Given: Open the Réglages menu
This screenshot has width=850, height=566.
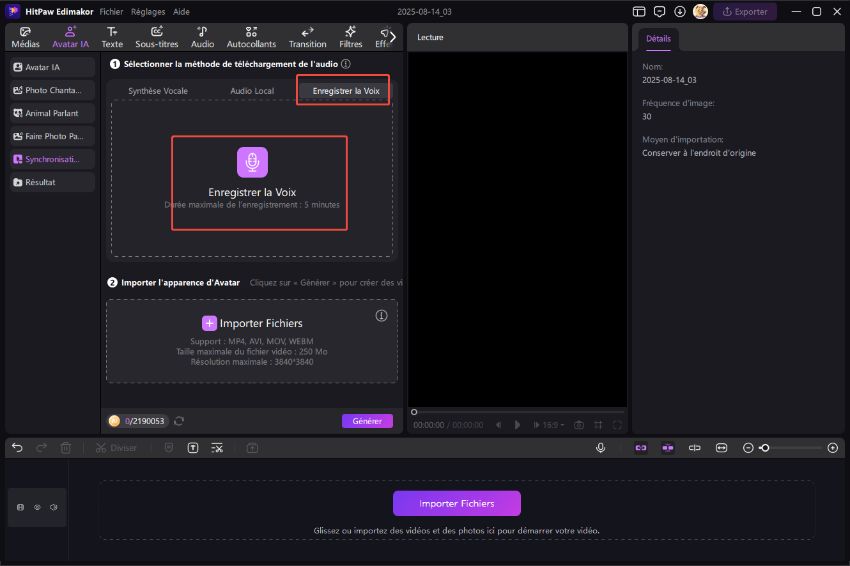Looking at the screenshot, I should click(x=148, y=11).
